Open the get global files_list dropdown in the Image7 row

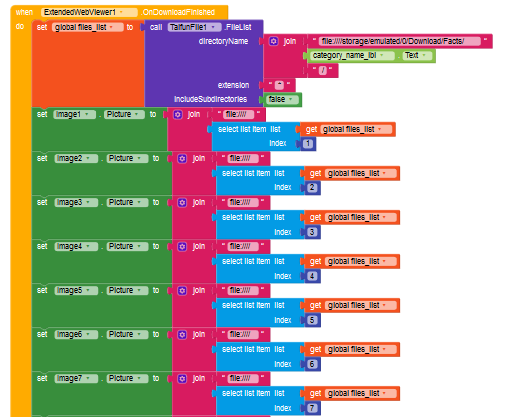361,393
